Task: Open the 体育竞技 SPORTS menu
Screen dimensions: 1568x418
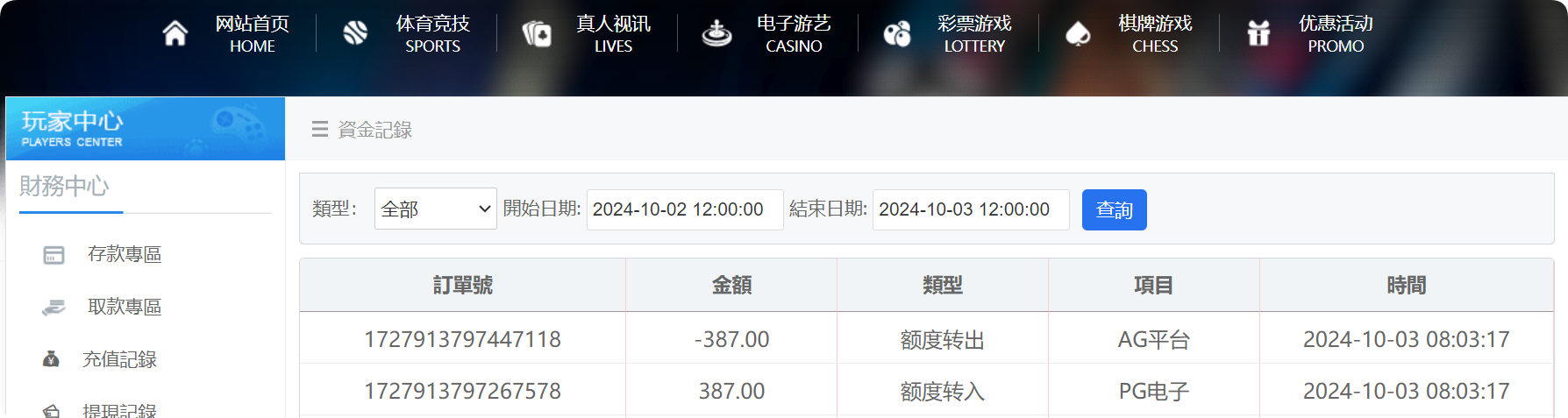Action: tap(432, 33)
